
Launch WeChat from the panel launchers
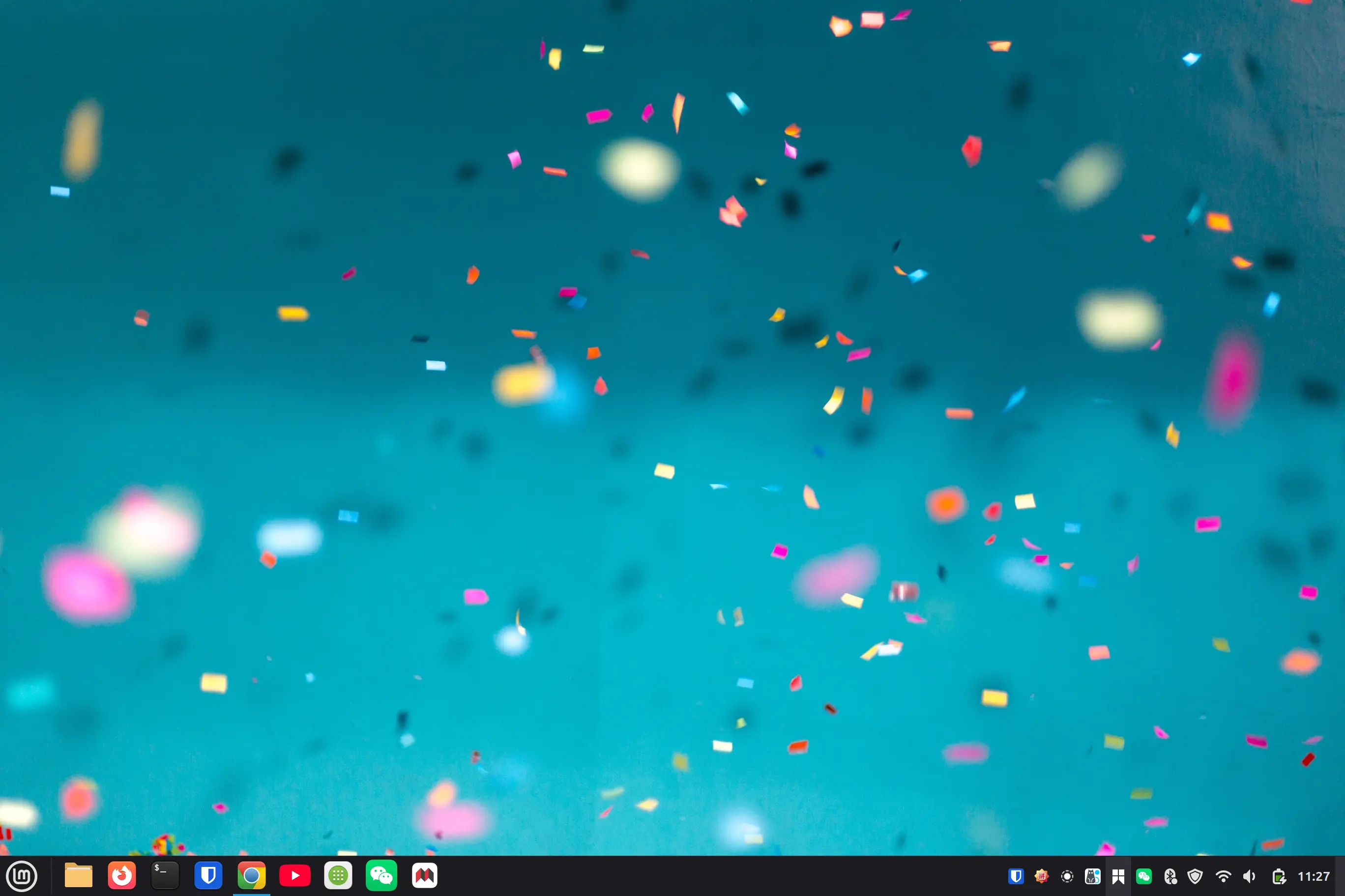click(x=381, y=875)
